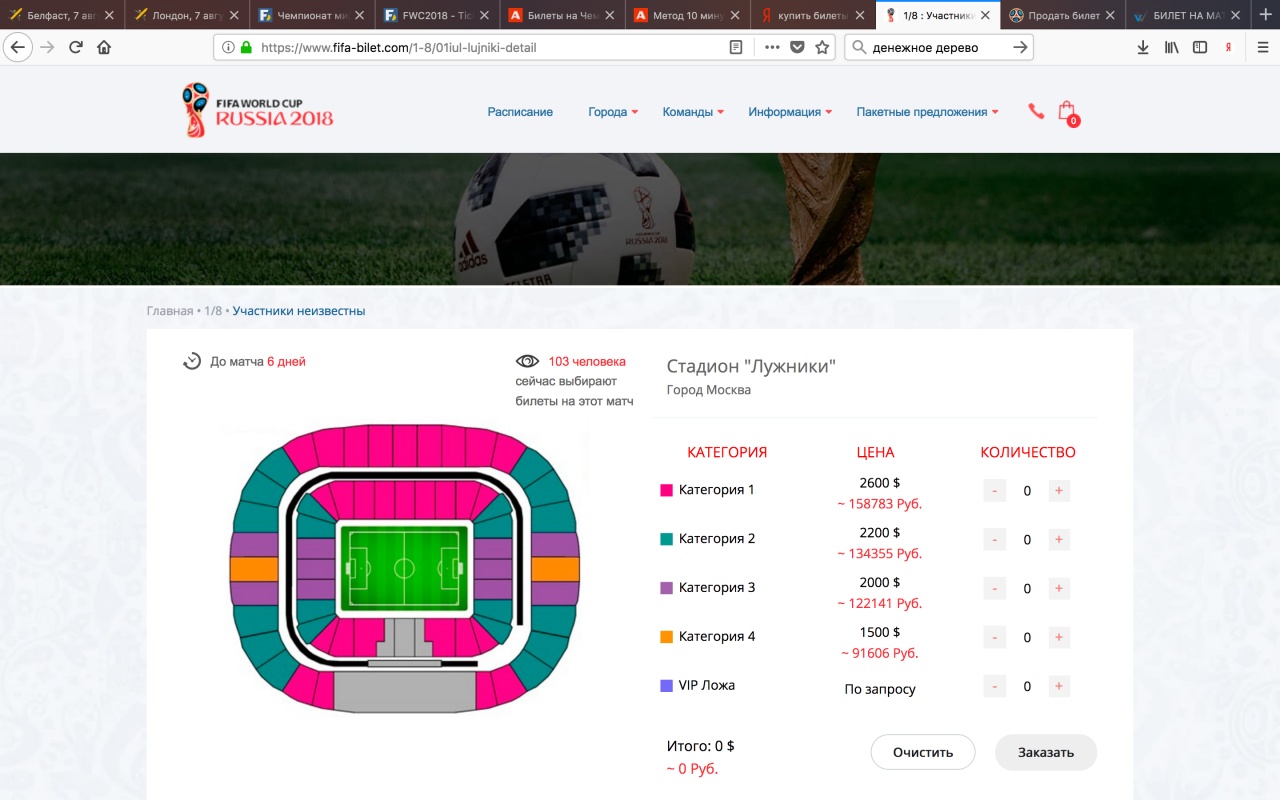Open Пакетные предложения dropdown
This screenshot has width=1280, height=800.
click(x=927, y=112)
